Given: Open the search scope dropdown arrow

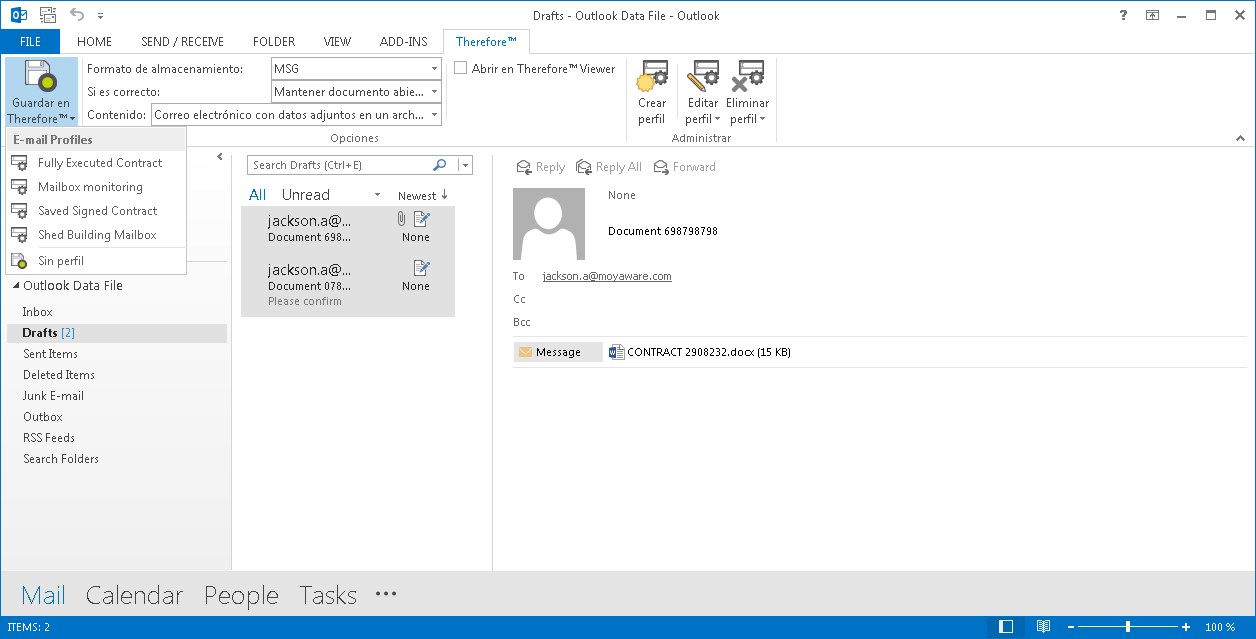Looking at the screenshot, I should click(465, 166).
